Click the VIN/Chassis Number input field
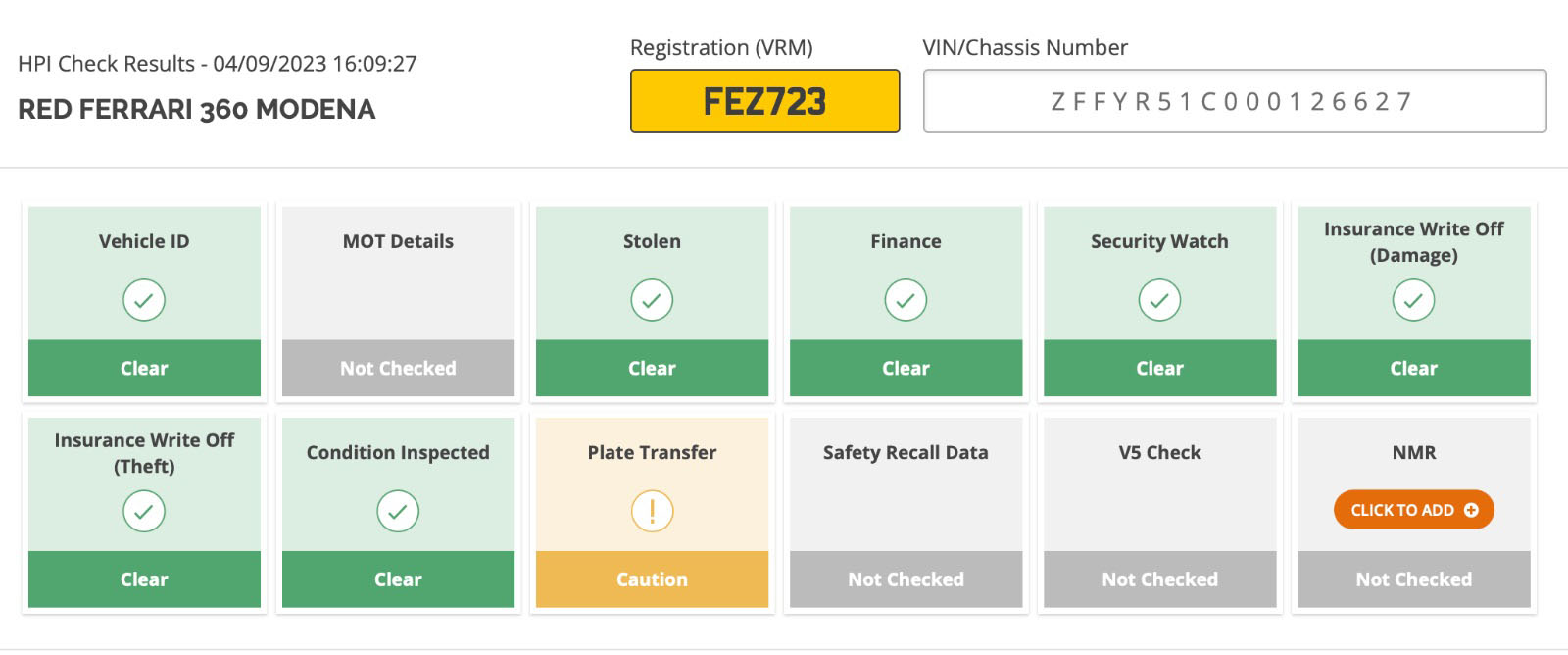 pos(1235,101)
